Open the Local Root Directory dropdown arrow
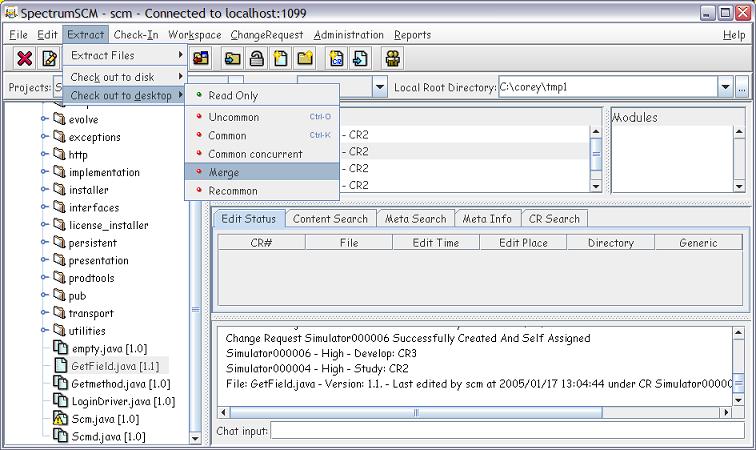The width and height of the screenshot is (756, 450). point(726,87)
